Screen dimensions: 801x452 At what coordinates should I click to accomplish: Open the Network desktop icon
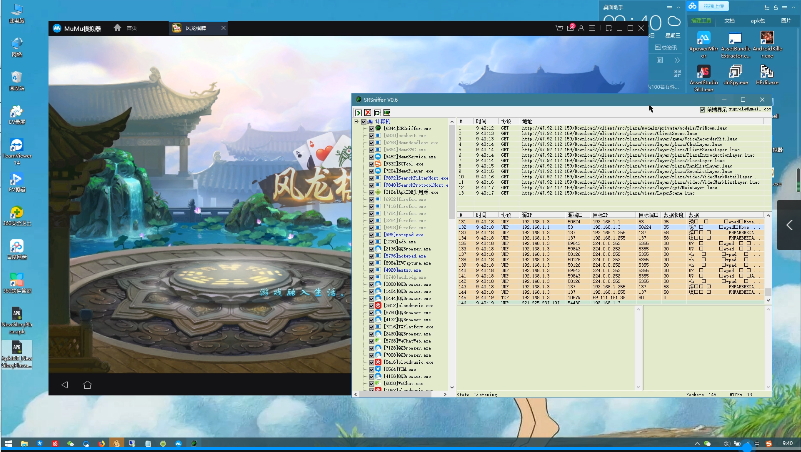[17, 46]
